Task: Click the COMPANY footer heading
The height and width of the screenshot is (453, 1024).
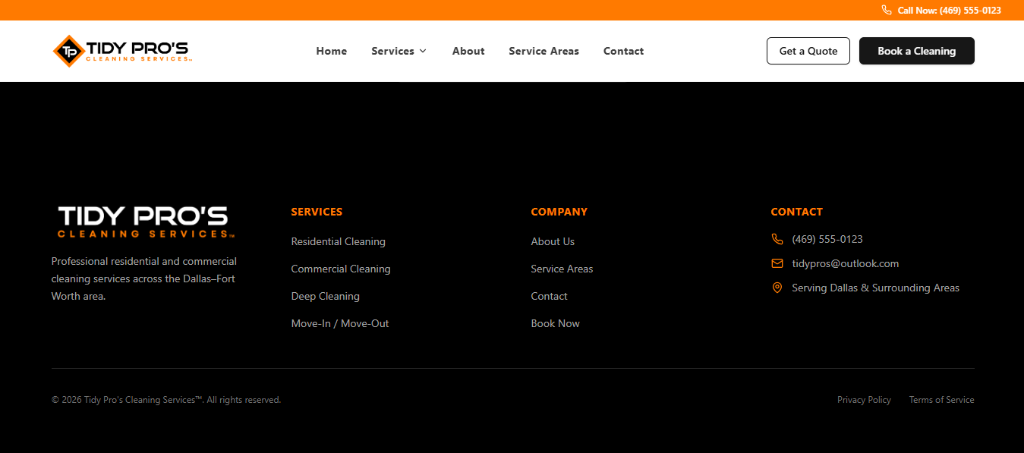Action: [559, 212]
